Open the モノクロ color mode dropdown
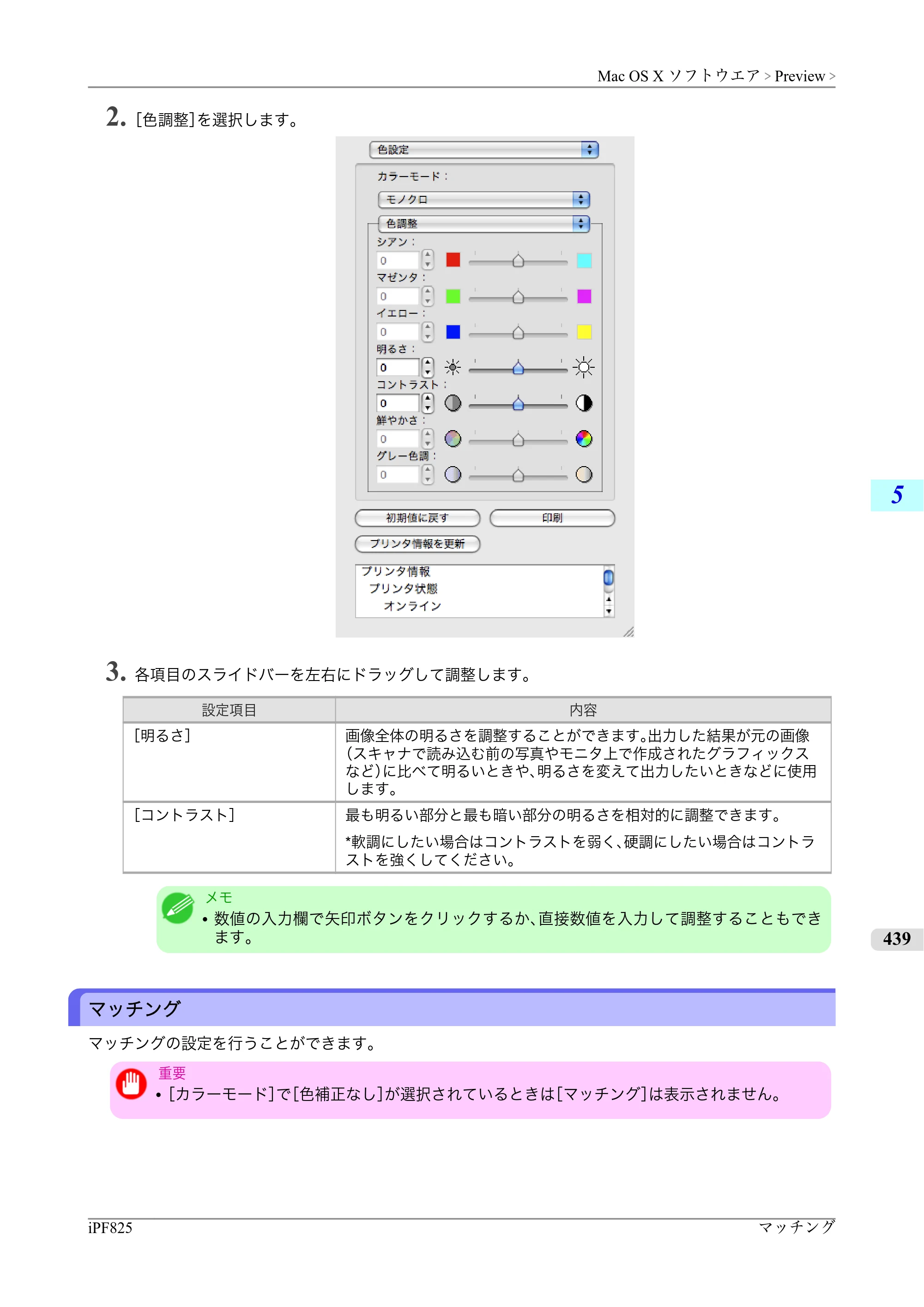This screenshot has width=924, height=1307. 483,200
